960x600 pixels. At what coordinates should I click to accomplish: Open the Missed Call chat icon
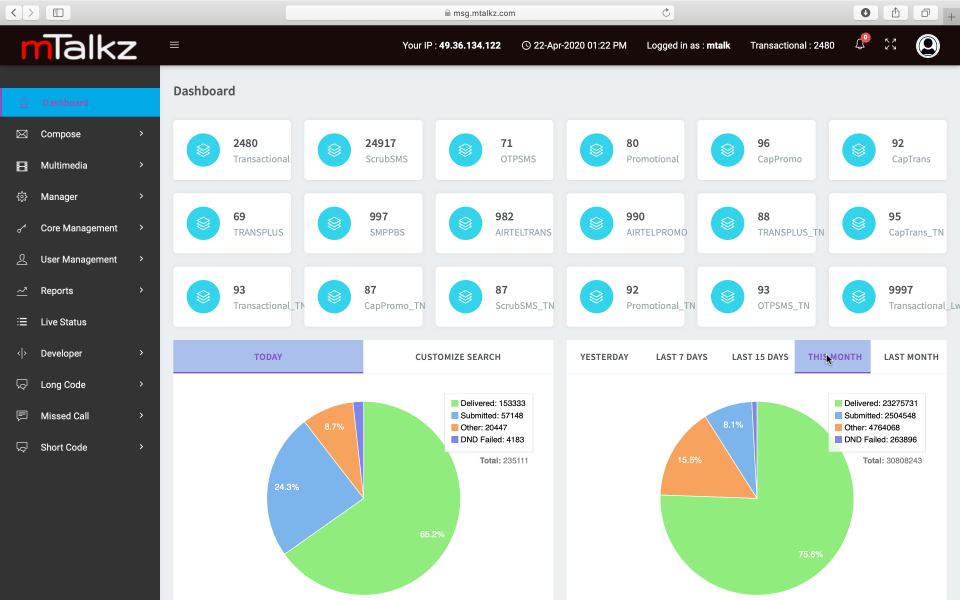click(22, 415)
